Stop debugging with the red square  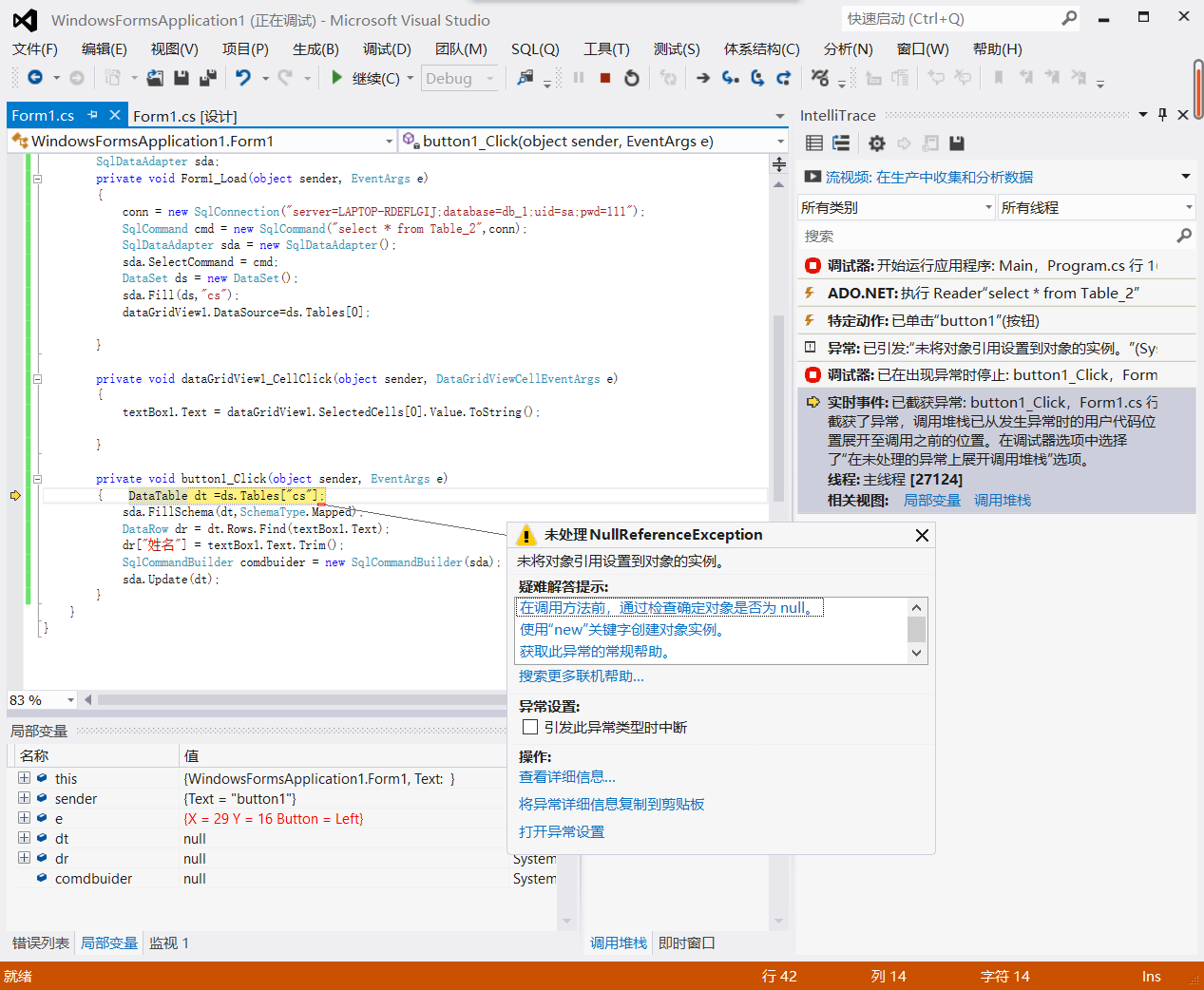pyautogui.click(x=605, y=78)
